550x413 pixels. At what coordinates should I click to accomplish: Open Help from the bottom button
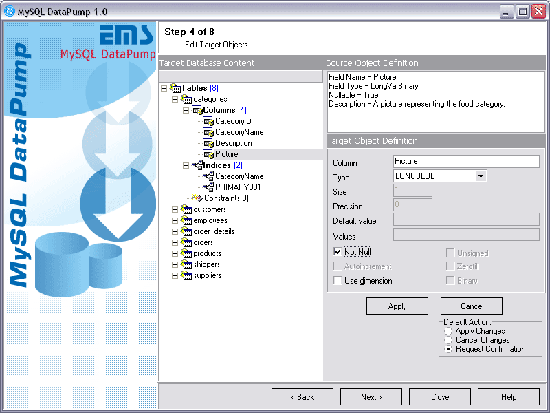[x=509, y=397]
